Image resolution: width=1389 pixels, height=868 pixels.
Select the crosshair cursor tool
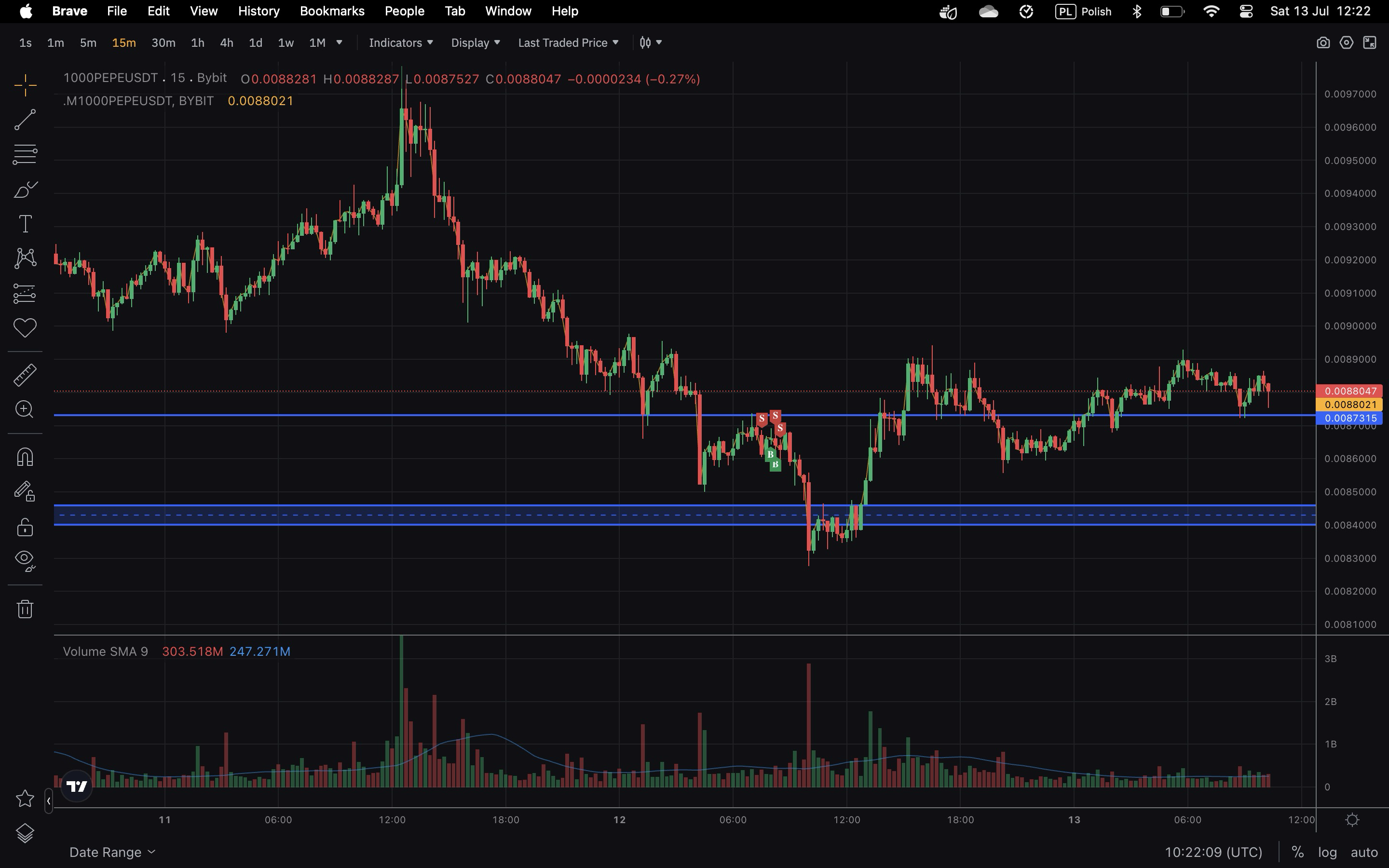(25, 85)
